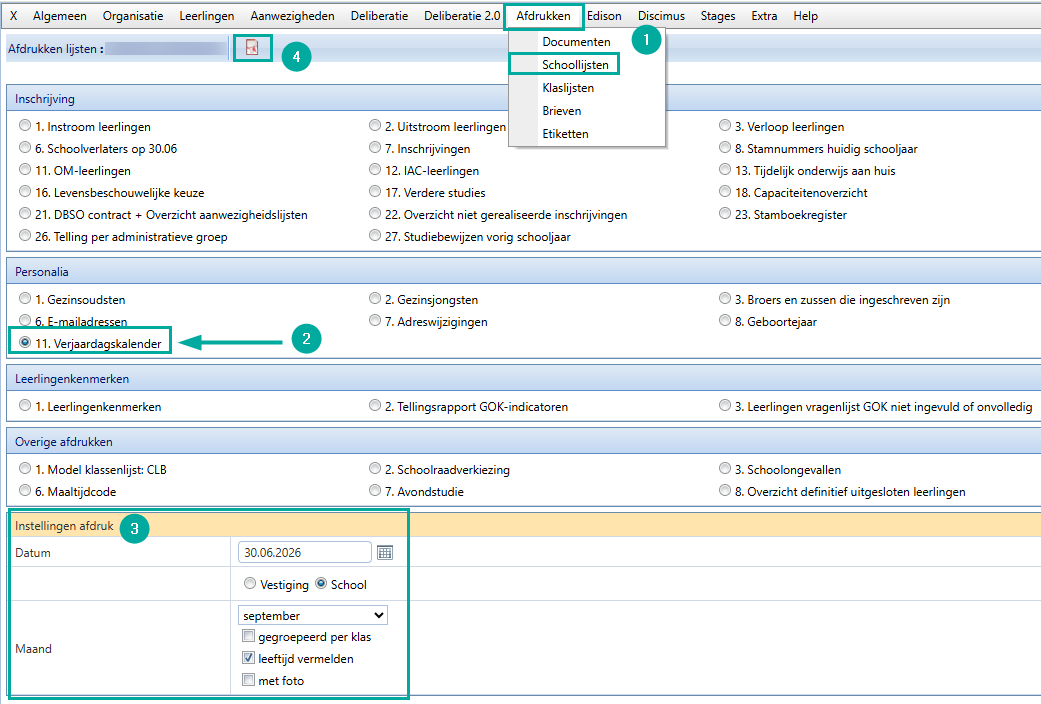Open the Deliberatie menu

[x=379, y=16]
